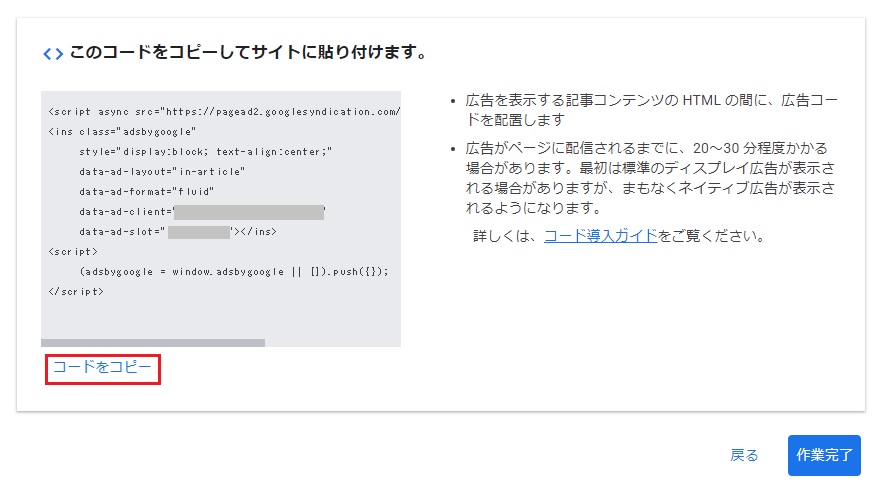Click the adsbygoogle push code line

coord(234,272)
